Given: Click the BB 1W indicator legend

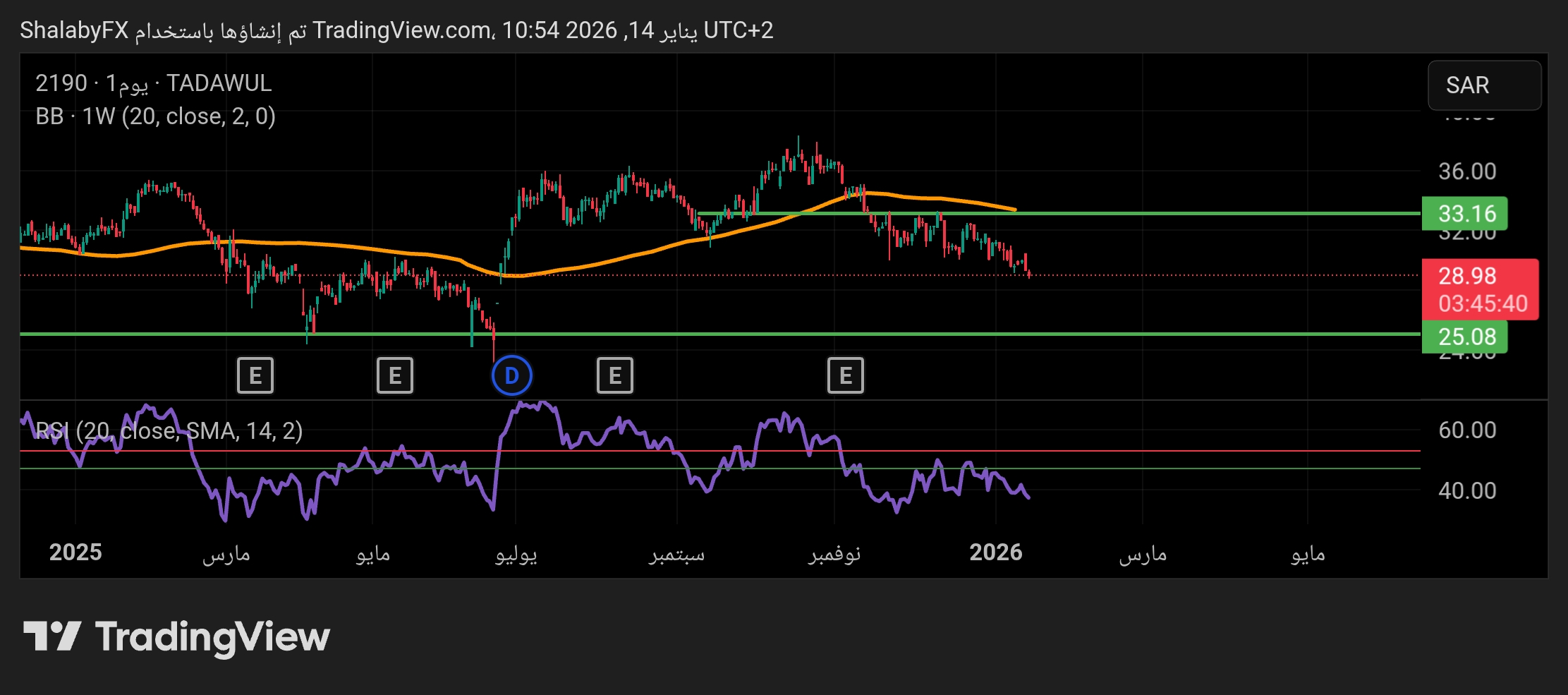Looking at the screenshot, I should (155, 116).
